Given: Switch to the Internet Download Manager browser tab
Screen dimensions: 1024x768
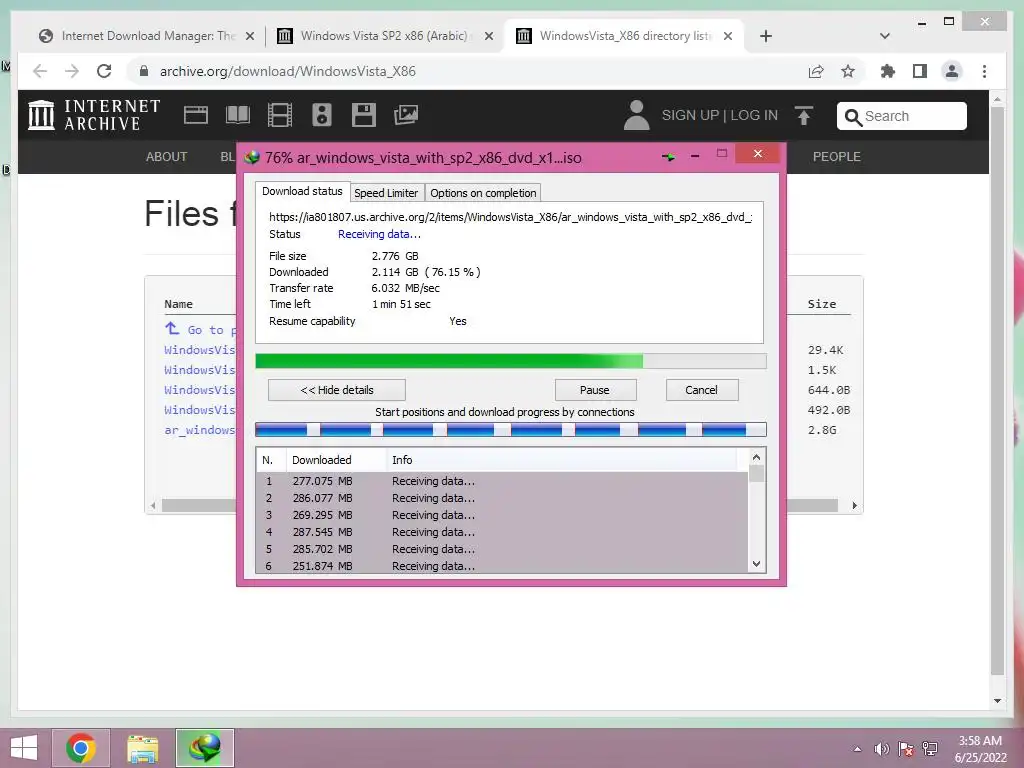Looking at the screenshot, I should 146,36.
